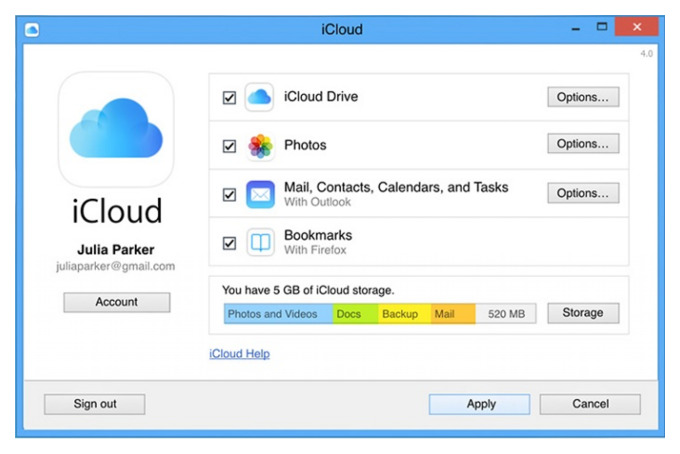Image resolution: width=680 pixels, height=454 pixels.
Task: Click the Photos label text
Action: point(305,145)
